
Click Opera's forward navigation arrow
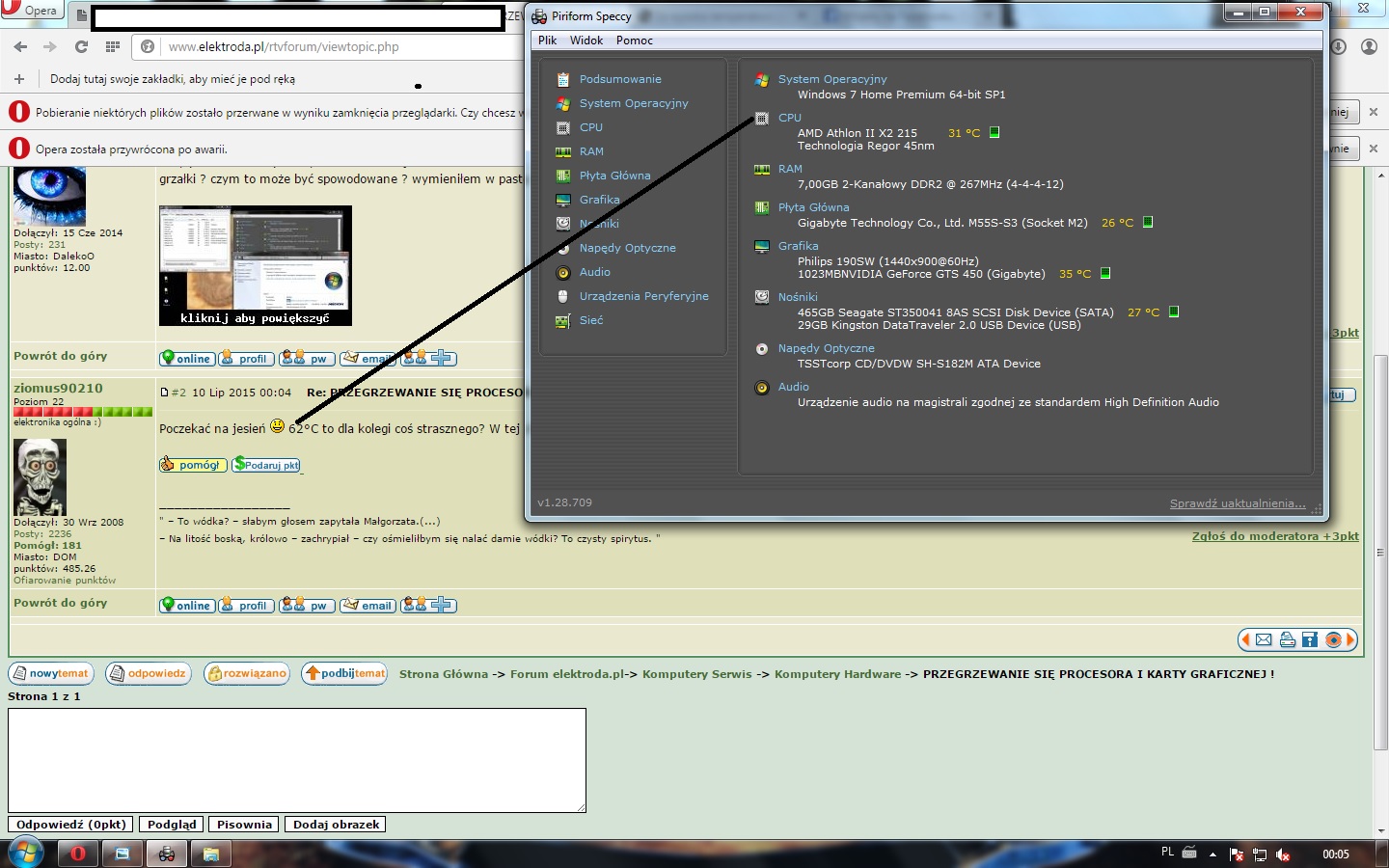50,46
